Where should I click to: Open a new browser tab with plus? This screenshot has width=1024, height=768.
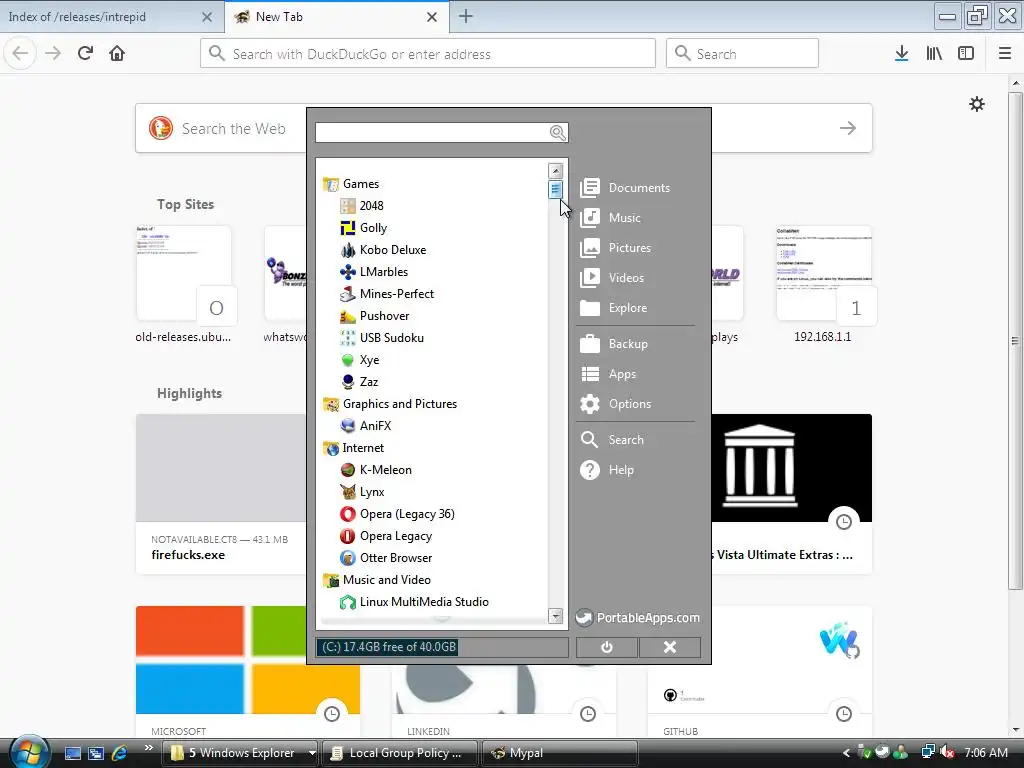pos(466,16)
